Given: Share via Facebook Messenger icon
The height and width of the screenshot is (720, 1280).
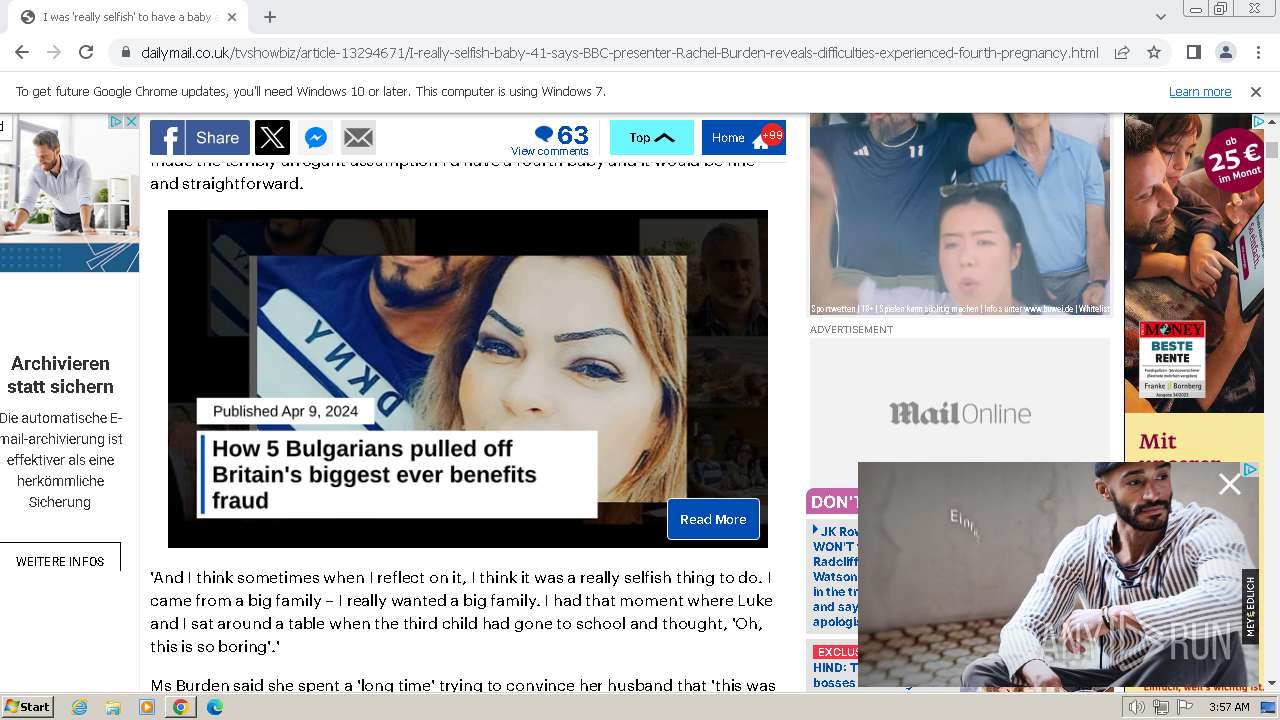Looking at the screenshot, I should (x=315, y=138).
